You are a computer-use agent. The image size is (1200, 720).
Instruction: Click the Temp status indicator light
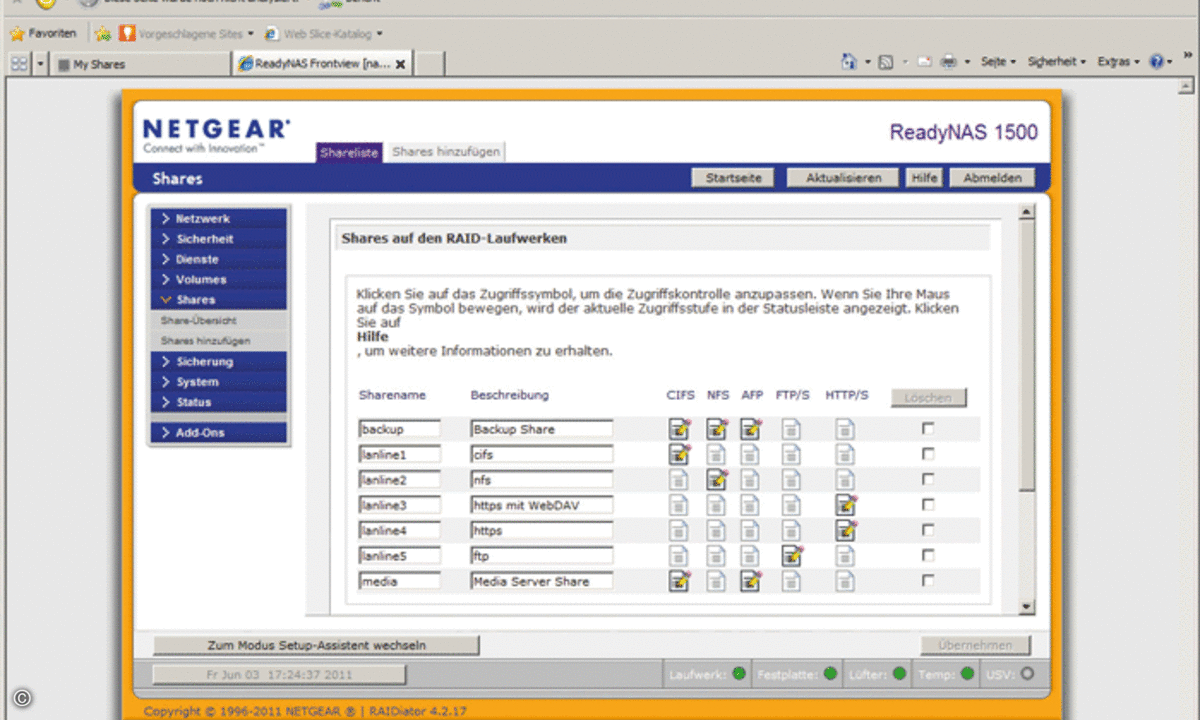point(966,674)
